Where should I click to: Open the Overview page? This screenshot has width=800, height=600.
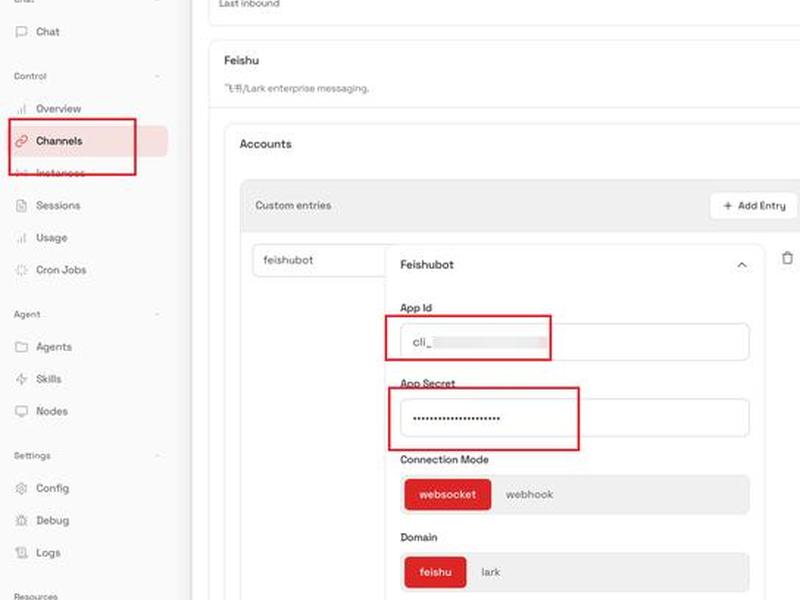(x=58, y=109)
